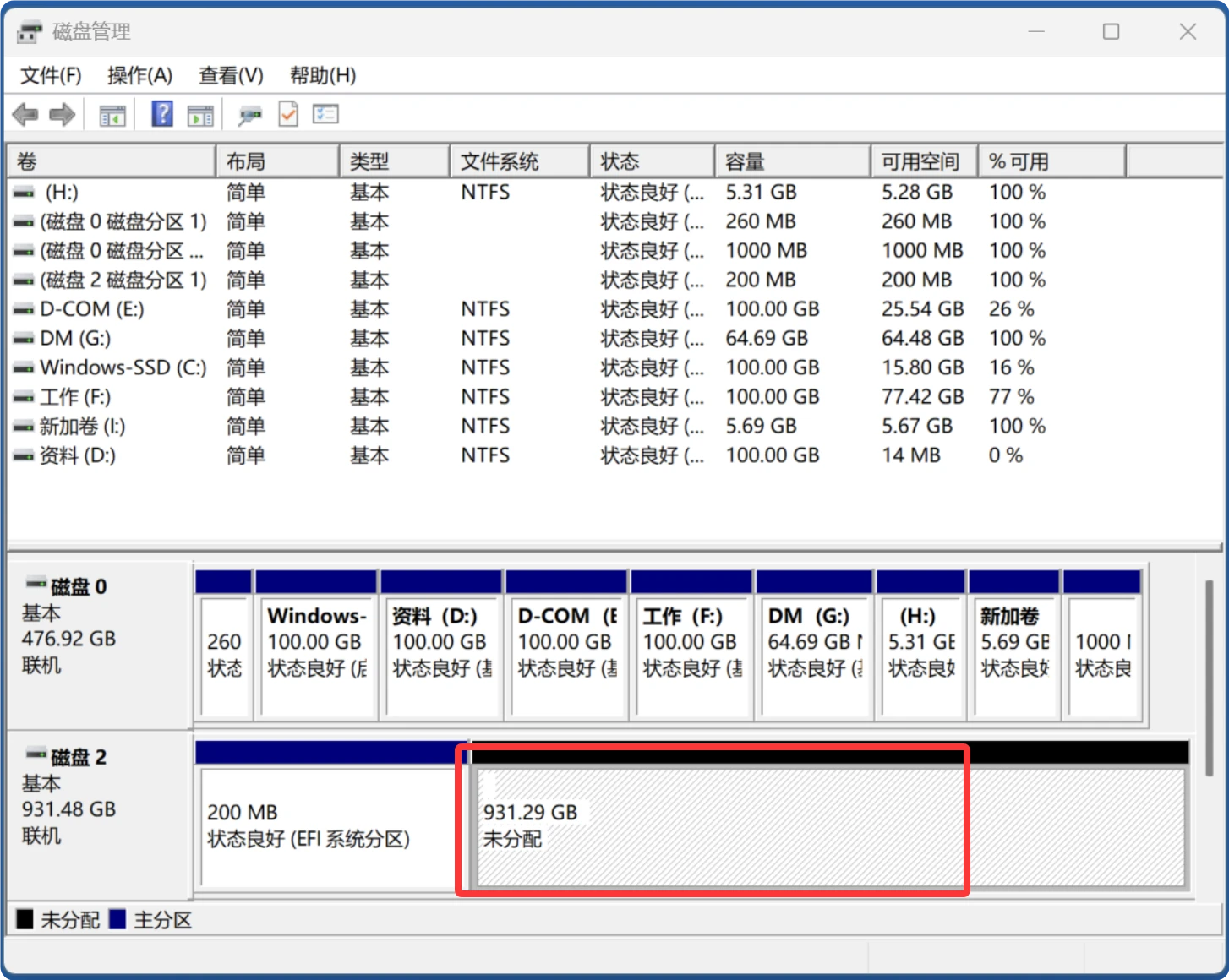This screenshot has height=980, width=1229.
Task: Sort by the 文件系统 column header
Action: pyautogui.click(x=519, y=161)
